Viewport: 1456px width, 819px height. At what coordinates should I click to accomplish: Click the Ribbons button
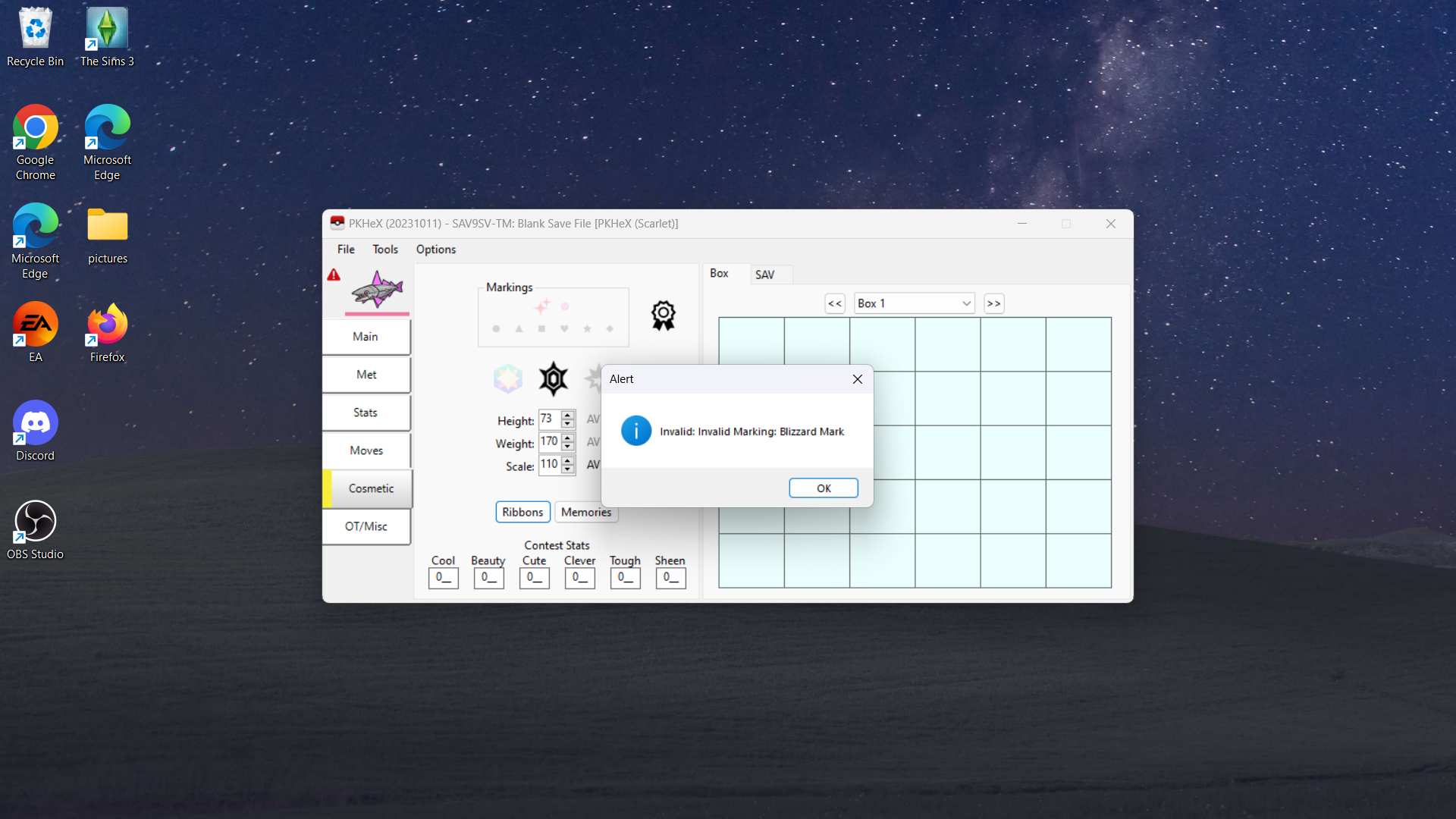click(522, 512)
